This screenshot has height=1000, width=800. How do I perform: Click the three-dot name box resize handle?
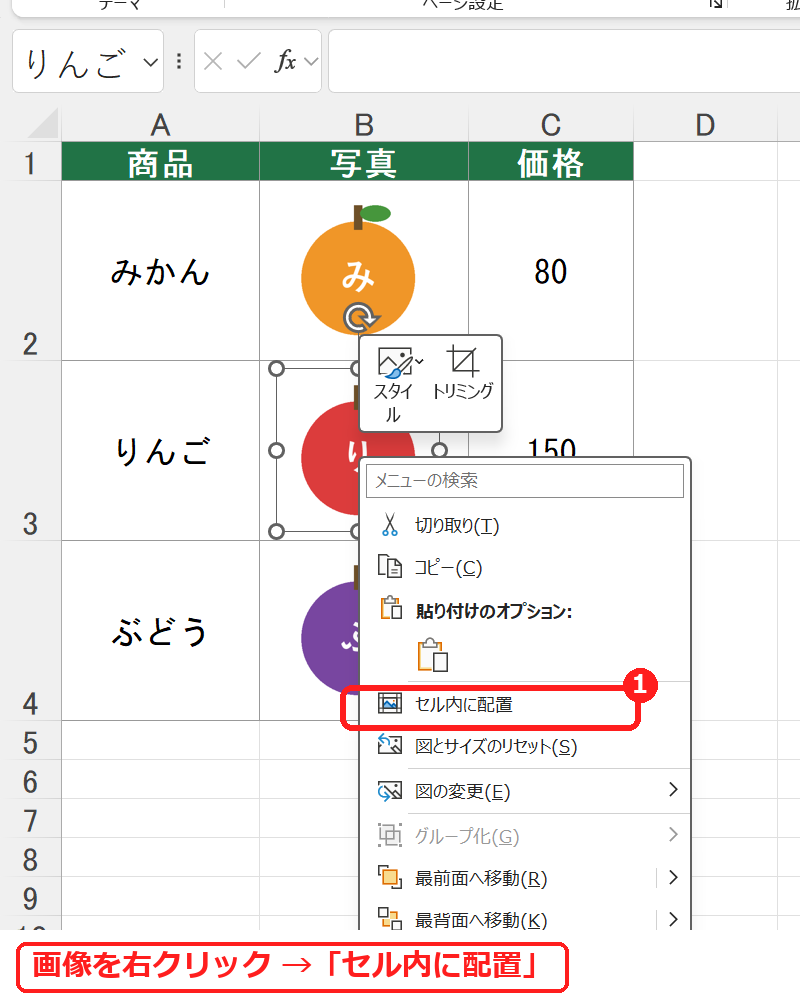tap(179, 61)
